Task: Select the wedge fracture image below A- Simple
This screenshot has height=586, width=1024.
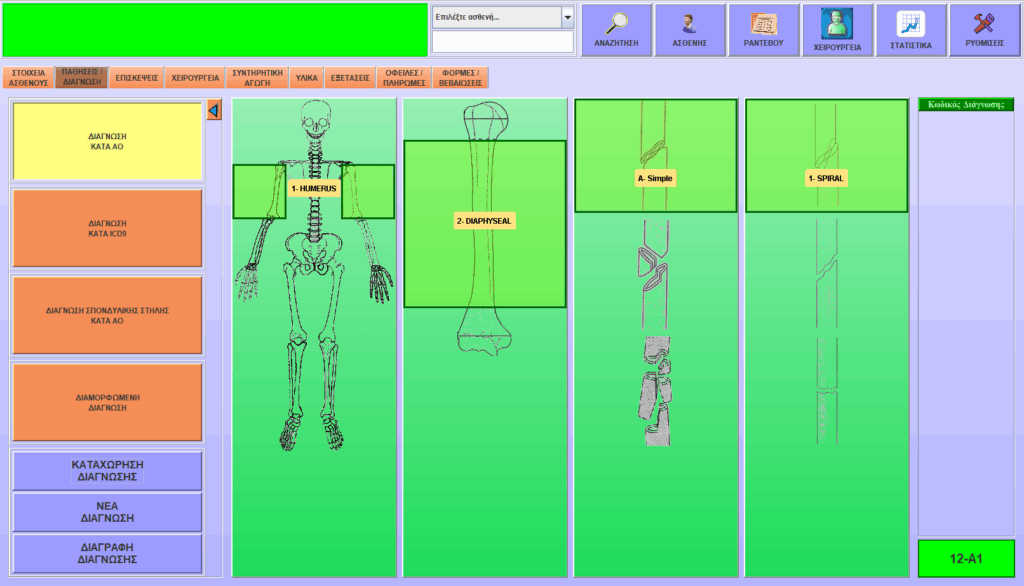Action: (655, 273)
